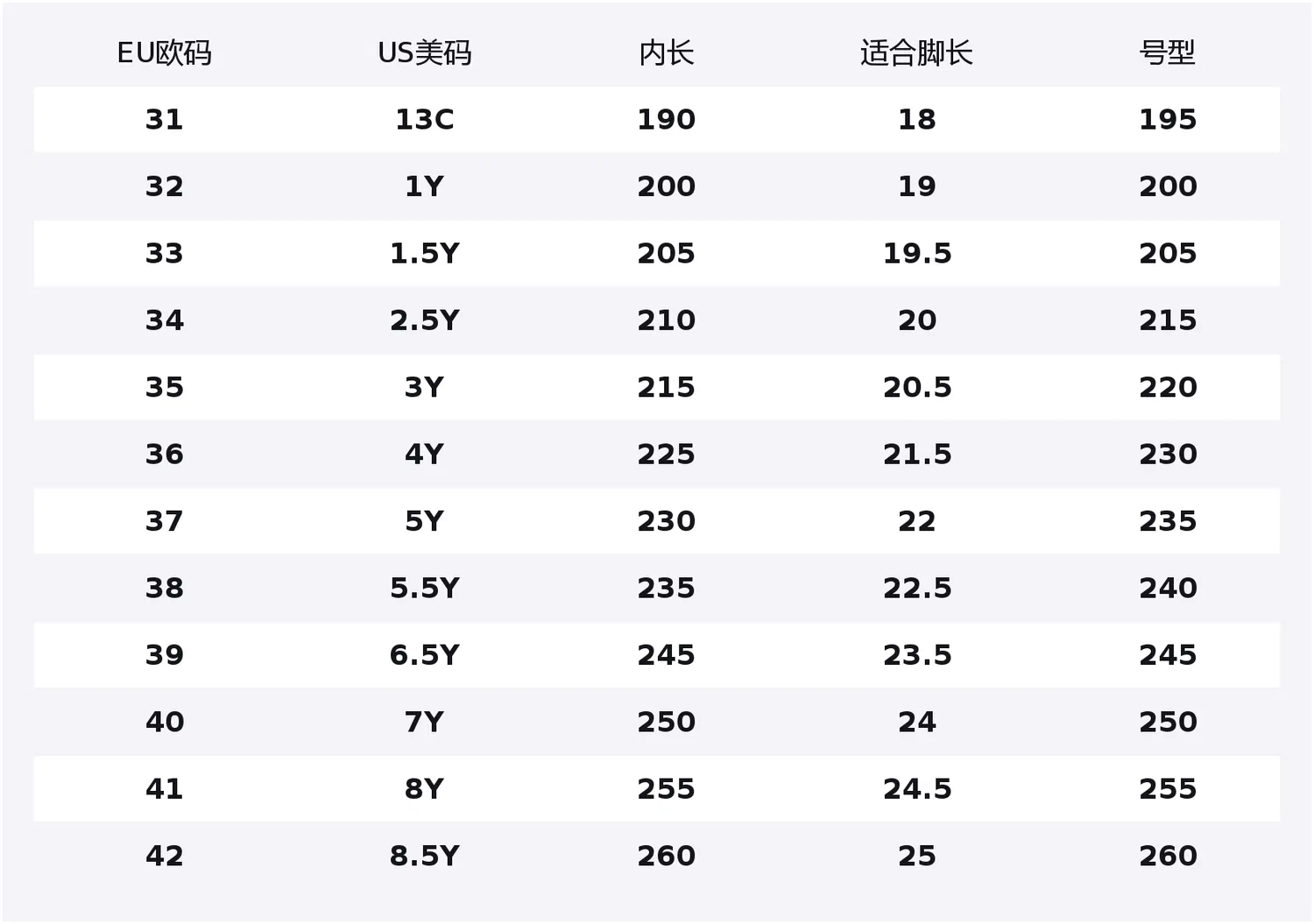Screen dimensions: 1314x924
Task: Click the 1.5Y US size cell
Action: (x=425, y=253)
